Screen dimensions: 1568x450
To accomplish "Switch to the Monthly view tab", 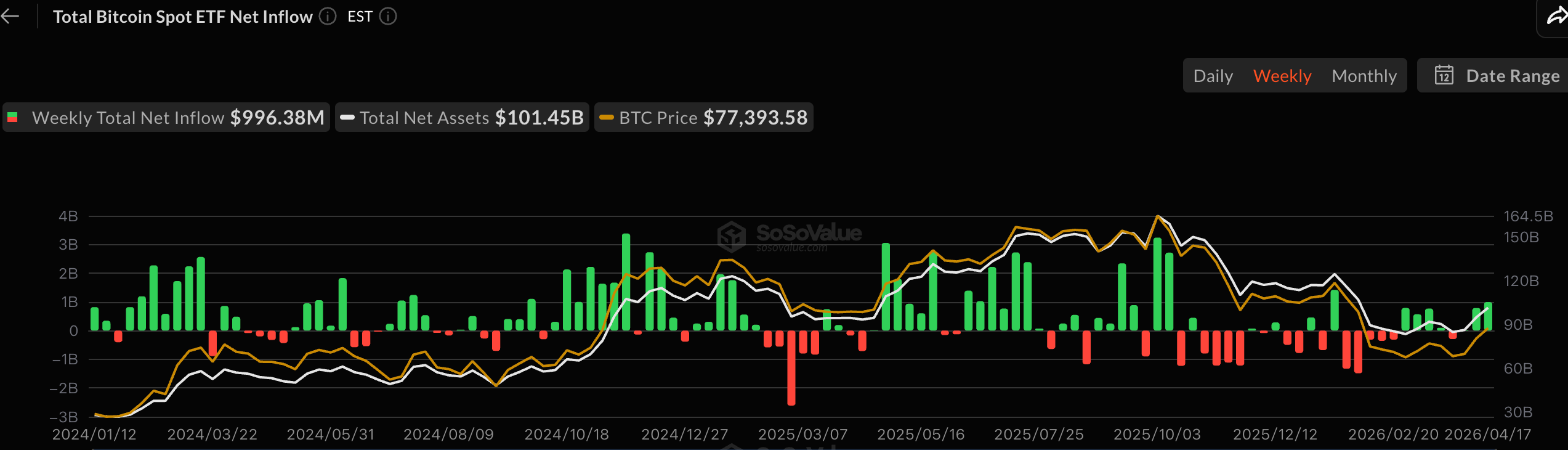I will coord(1364,76).
